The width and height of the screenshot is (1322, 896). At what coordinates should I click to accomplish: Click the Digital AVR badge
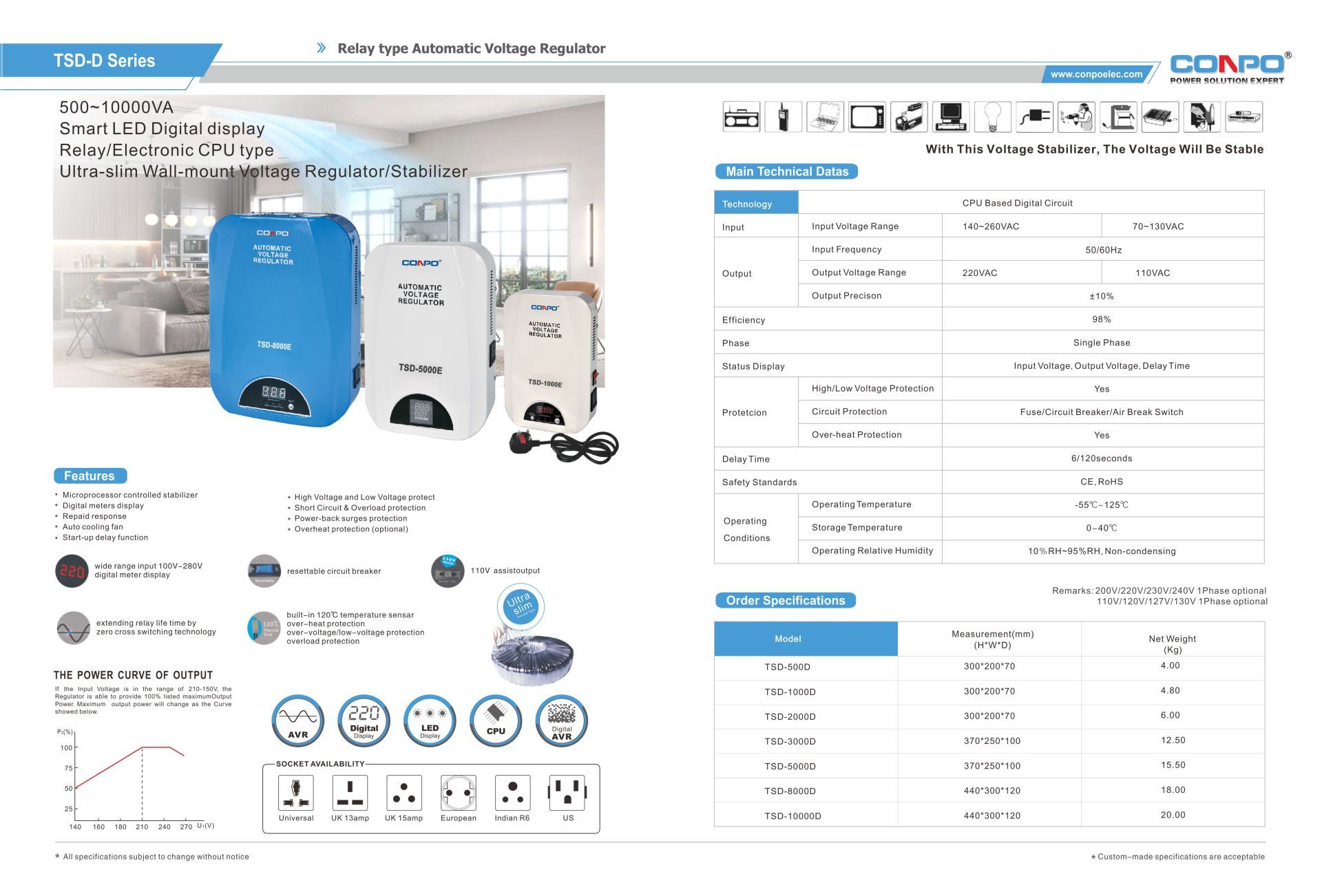562,721
